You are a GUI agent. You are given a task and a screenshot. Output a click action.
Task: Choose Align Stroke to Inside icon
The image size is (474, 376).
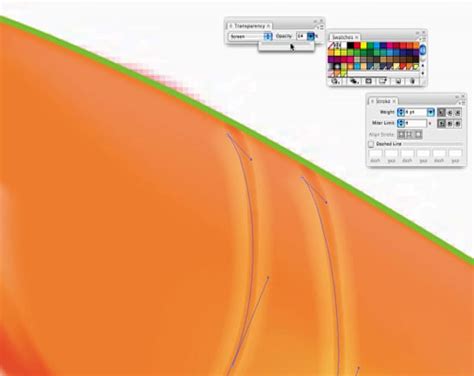pyautogui.click(x=410, y=134)
